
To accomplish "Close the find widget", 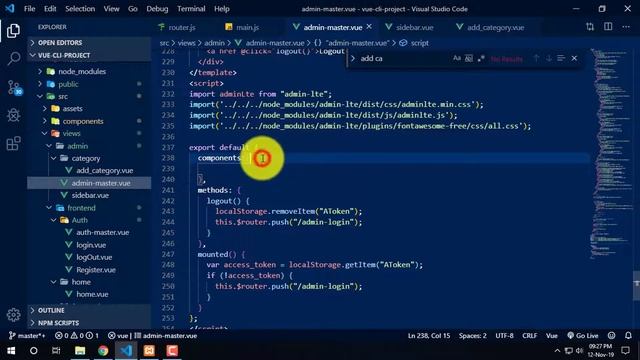I will [574, 58].
